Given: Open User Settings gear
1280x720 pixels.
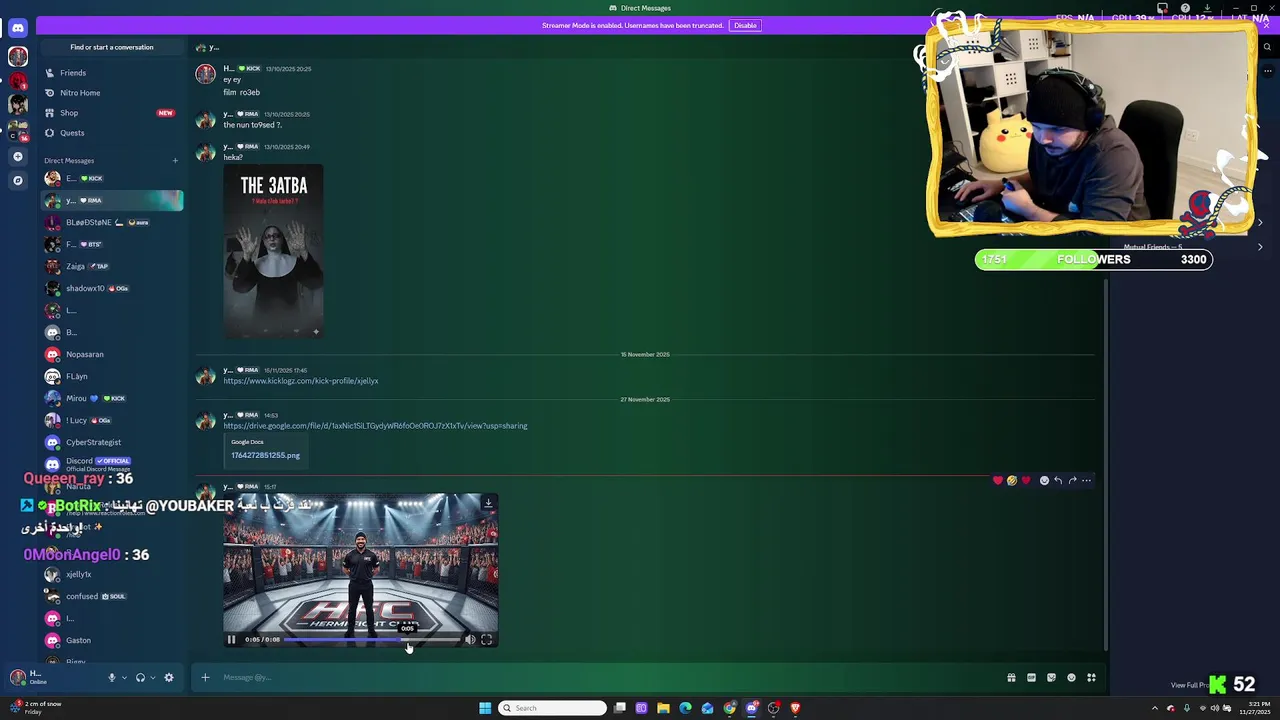Looking at the screenshot, I should click(x=169, y=677).
